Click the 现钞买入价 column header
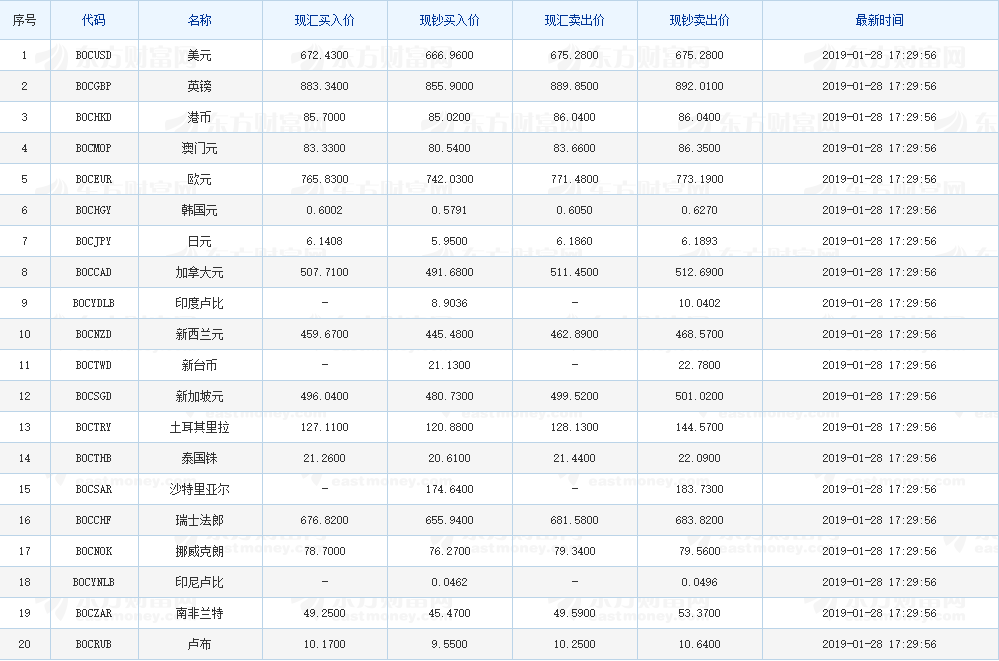999x661 pixels. [449, 20]
